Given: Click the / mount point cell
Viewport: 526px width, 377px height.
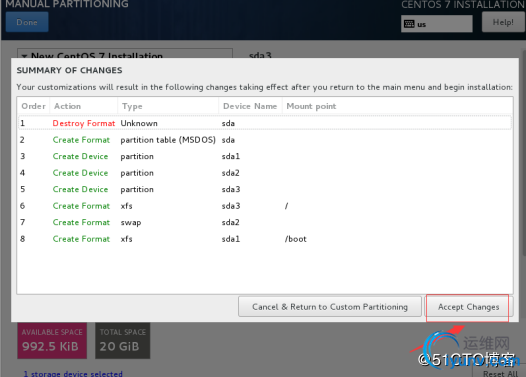Looking at the screenshot, I should tap(286, 206).
